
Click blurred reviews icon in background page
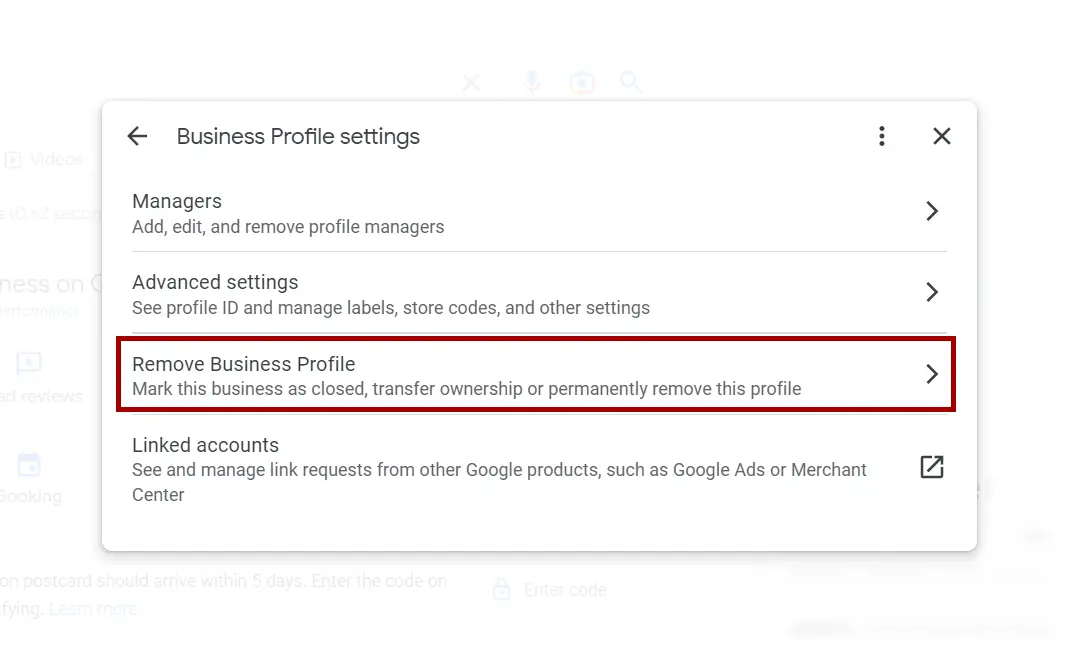[29, 363]
